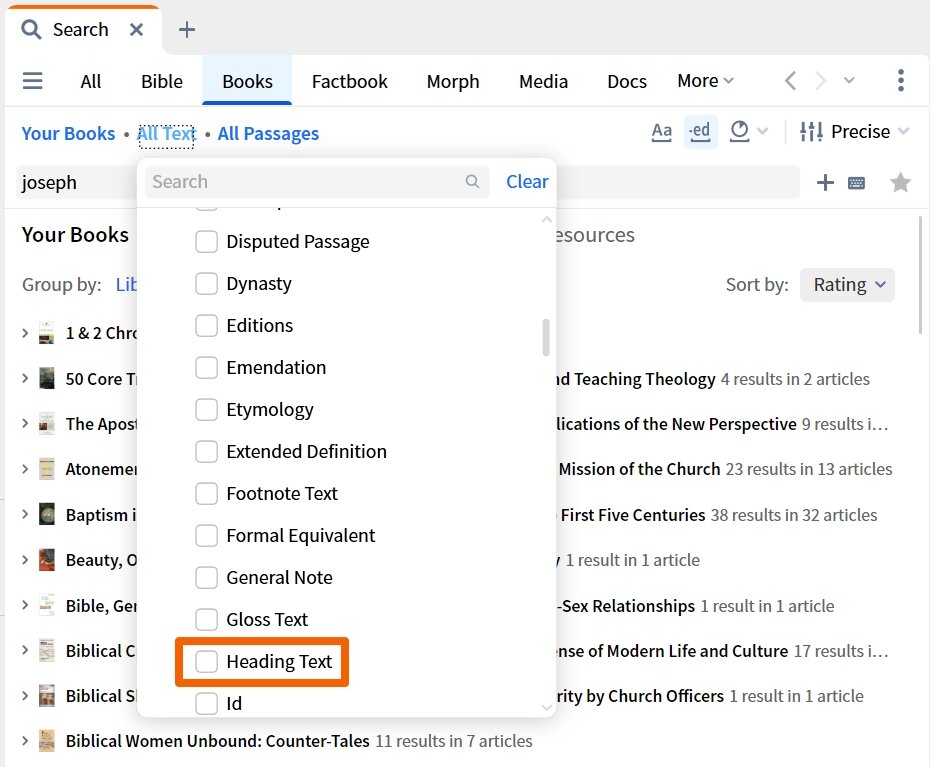Open the on-screen keyboard icon
Viewport: 930px width, 767px height.
856,183
